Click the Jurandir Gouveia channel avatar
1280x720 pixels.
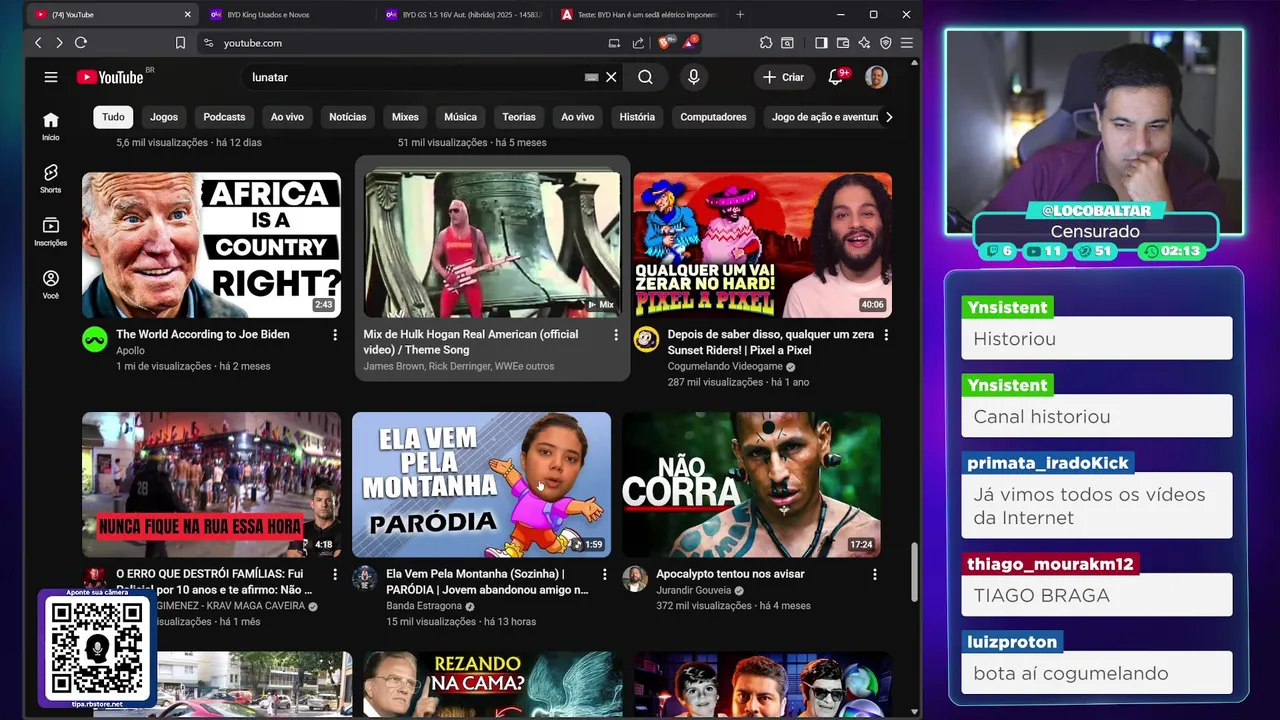point(635,578)
